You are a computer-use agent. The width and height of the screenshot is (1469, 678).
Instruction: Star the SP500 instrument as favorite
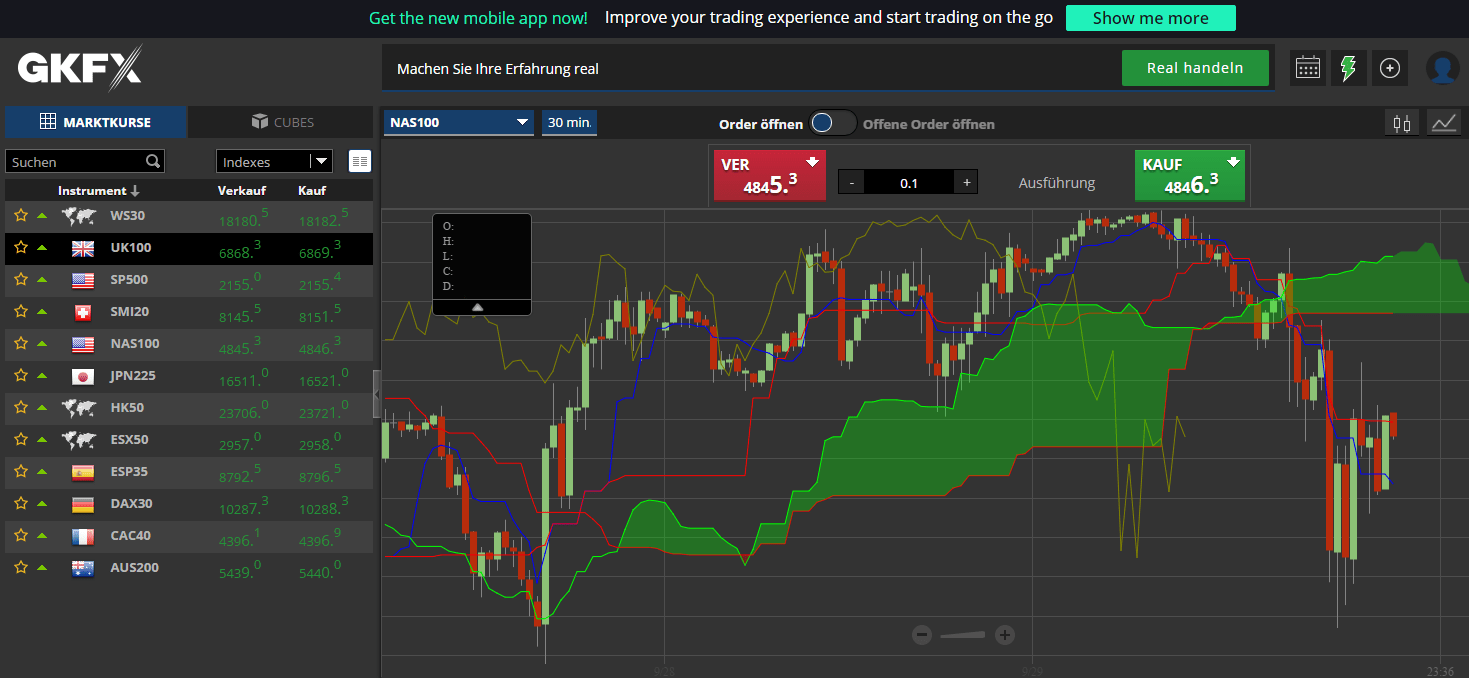[20, 279]
